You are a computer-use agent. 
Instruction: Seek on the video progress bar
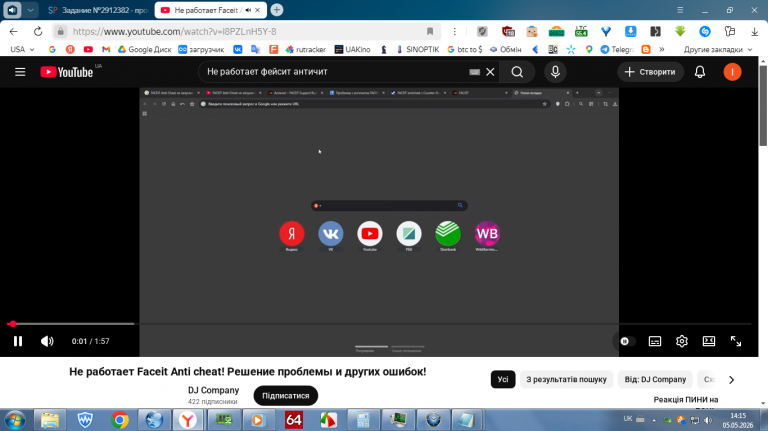(380, 324)
